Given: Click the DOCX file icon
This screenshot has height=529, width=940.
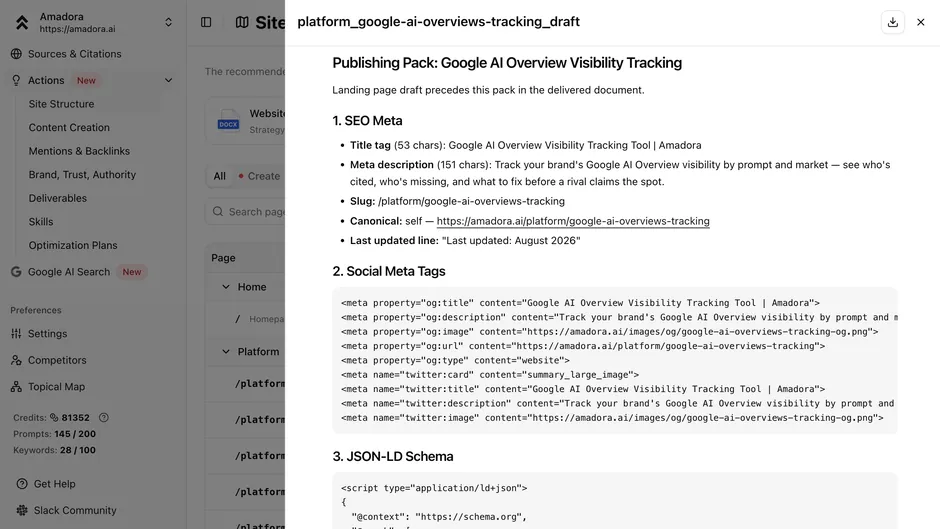Looking at the screenshot, I should point(228,121).
